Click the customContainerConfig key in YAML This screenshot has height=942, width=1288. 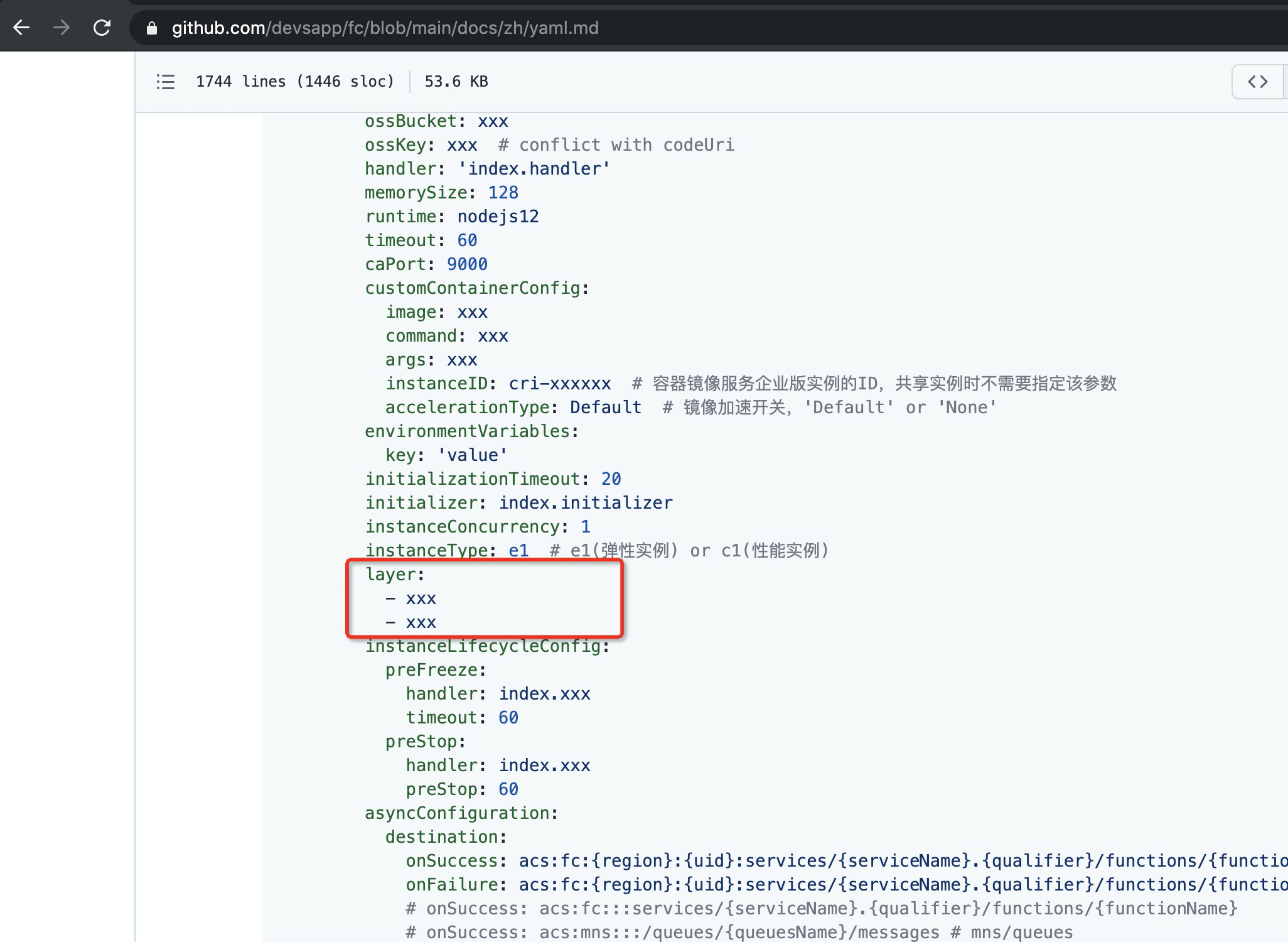point(473,288)
